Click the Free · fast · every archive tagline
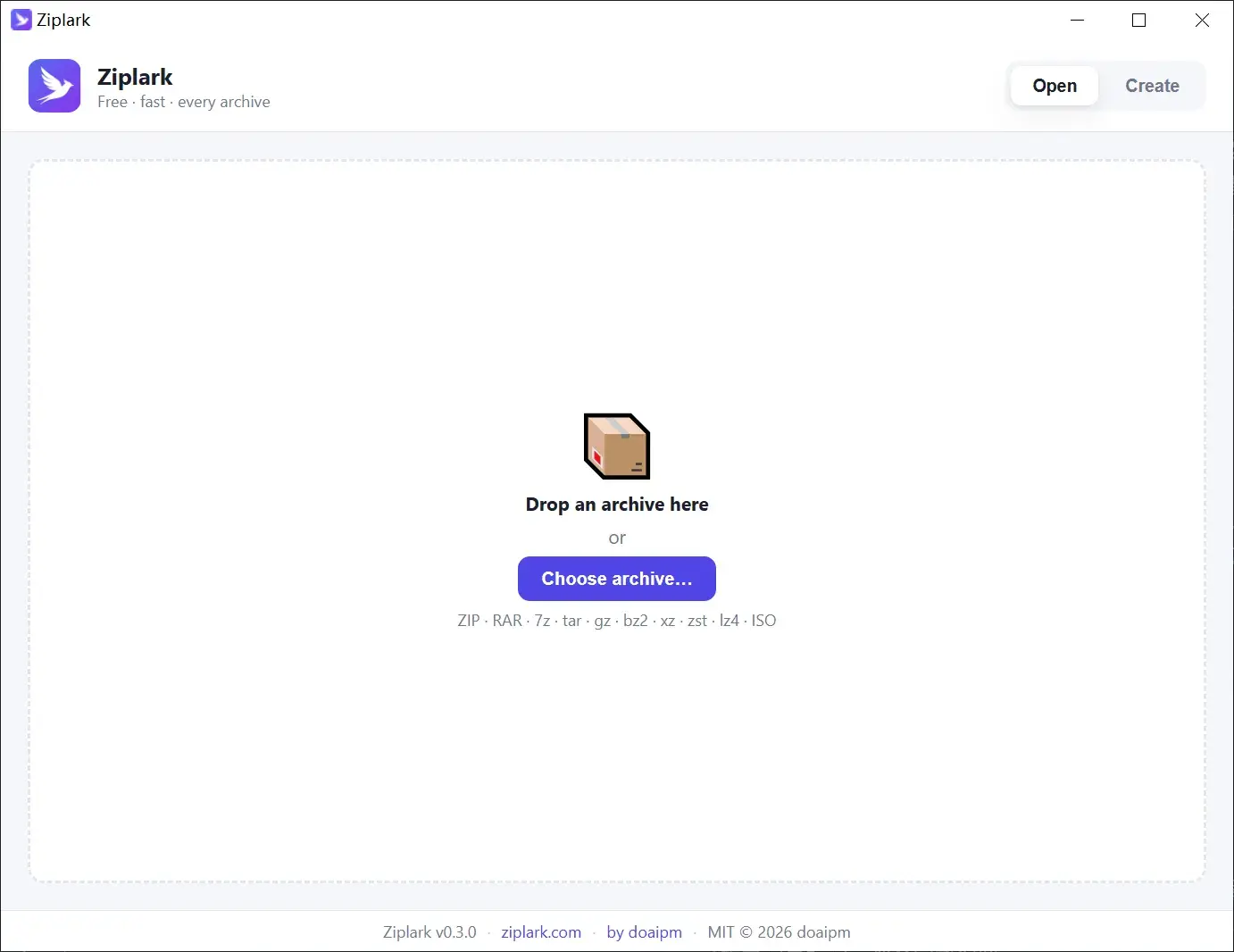This screenshot has width=1234, height=952. (184, 102)
